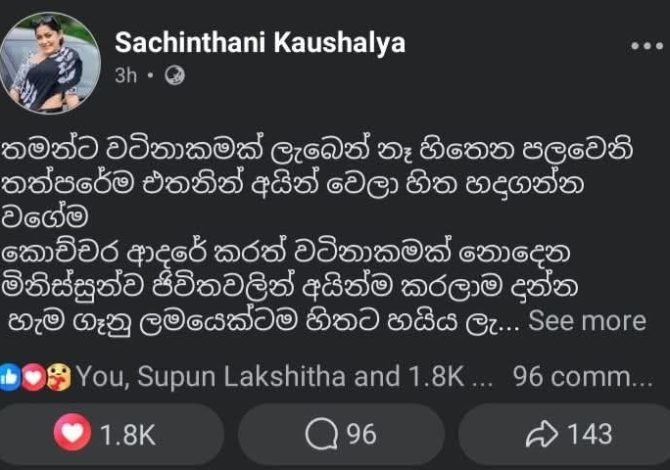Open the Sachinthani Kaushalya profile name link

point(260,43)
